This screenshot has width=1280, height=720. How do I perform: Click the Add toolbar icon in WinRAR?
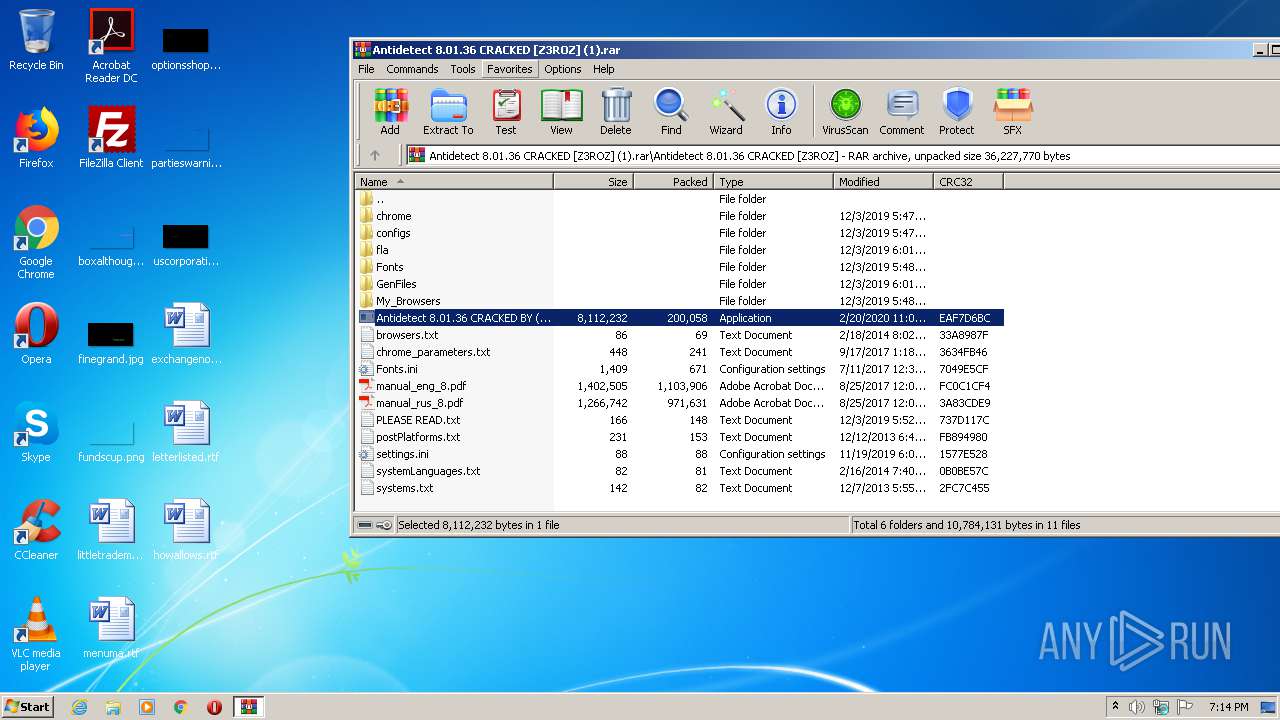click(390, 111)
